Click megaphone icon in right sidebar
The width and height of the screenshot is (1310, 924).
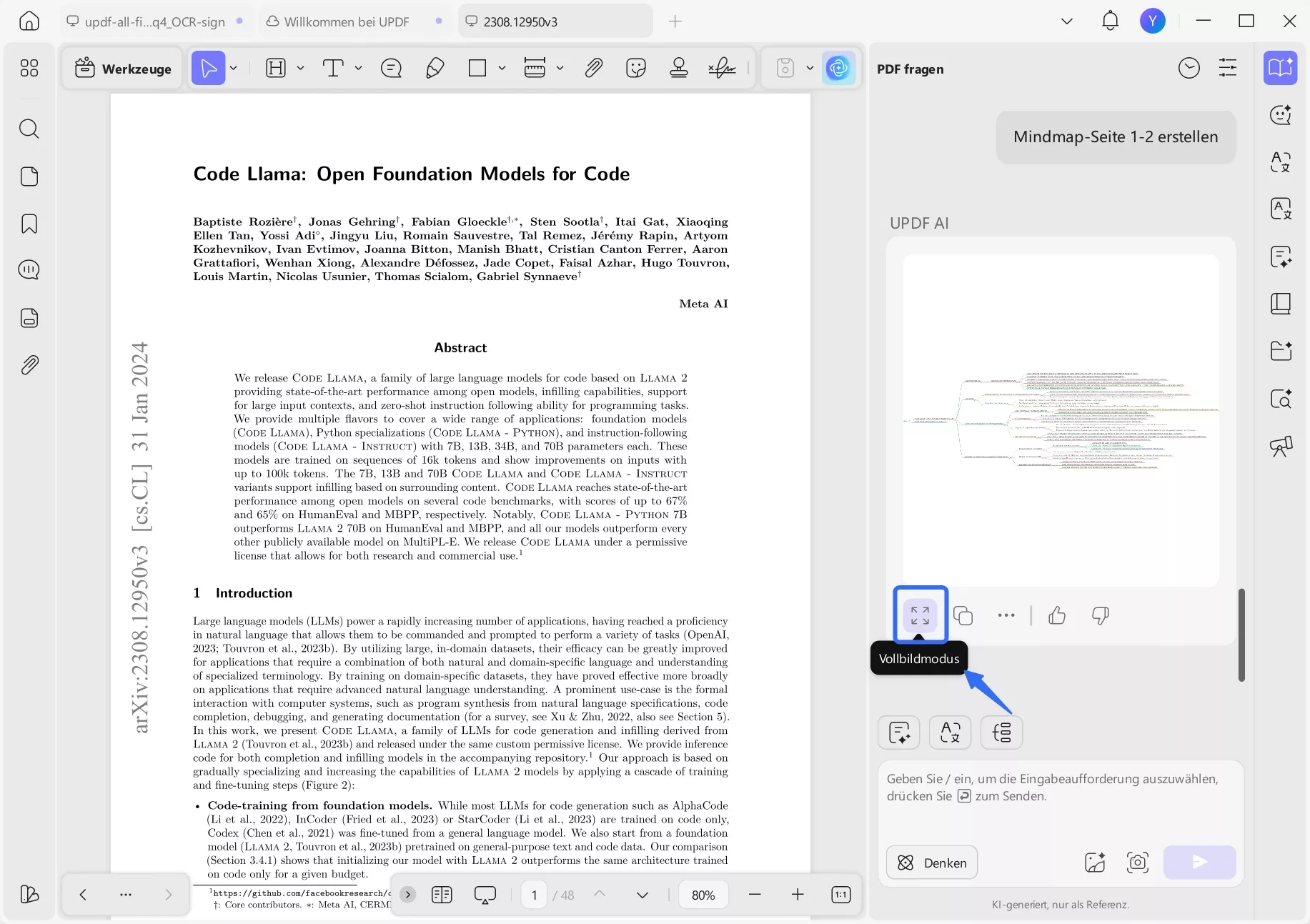coord(1281,447)
